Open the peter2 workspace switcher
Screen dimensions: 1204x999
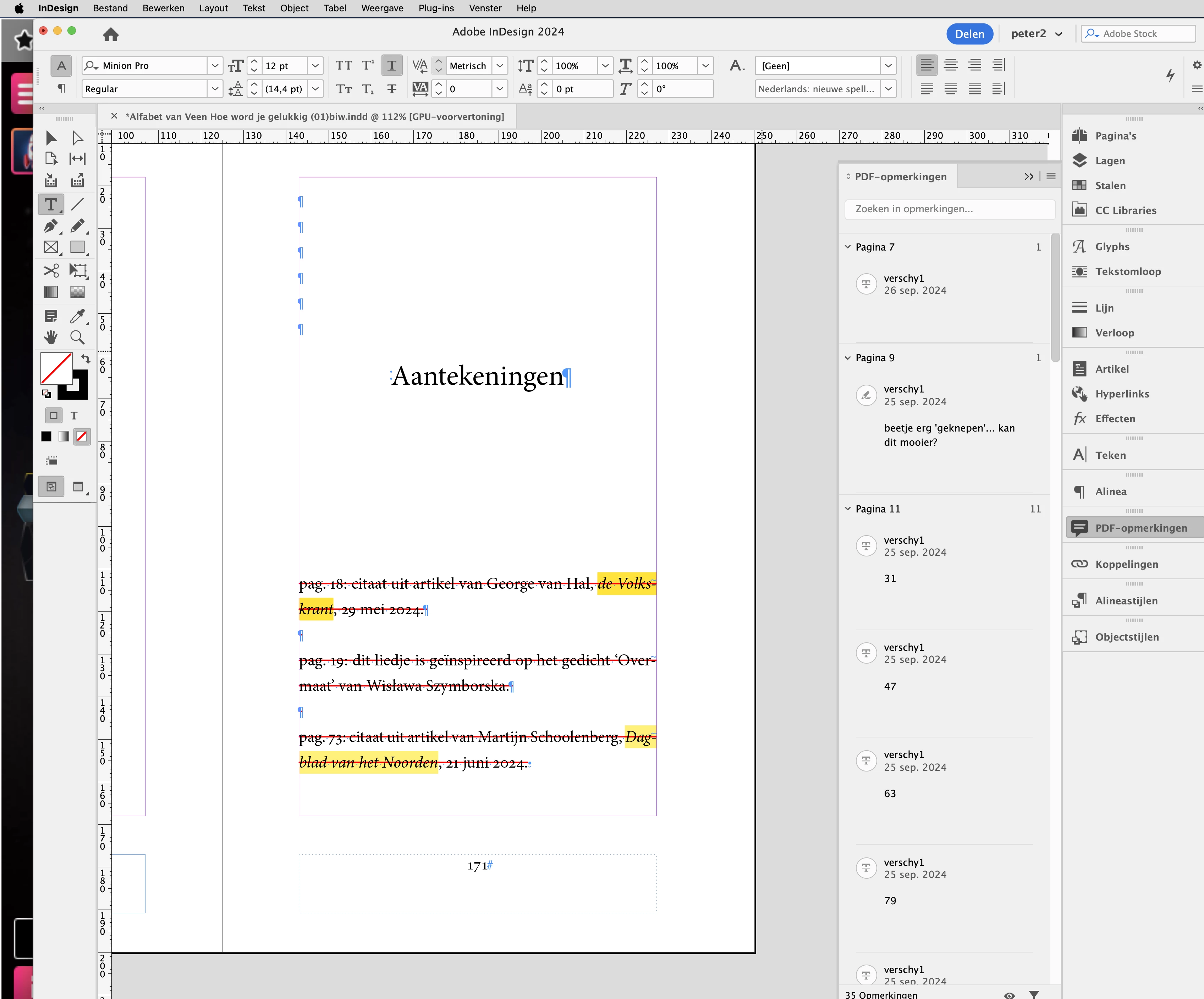1036,34
